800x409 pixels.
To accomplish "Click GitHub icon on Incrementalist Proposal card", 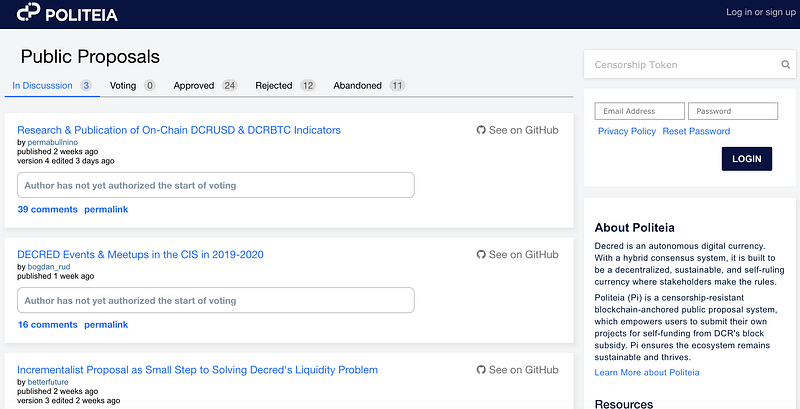I will (481, 370).
